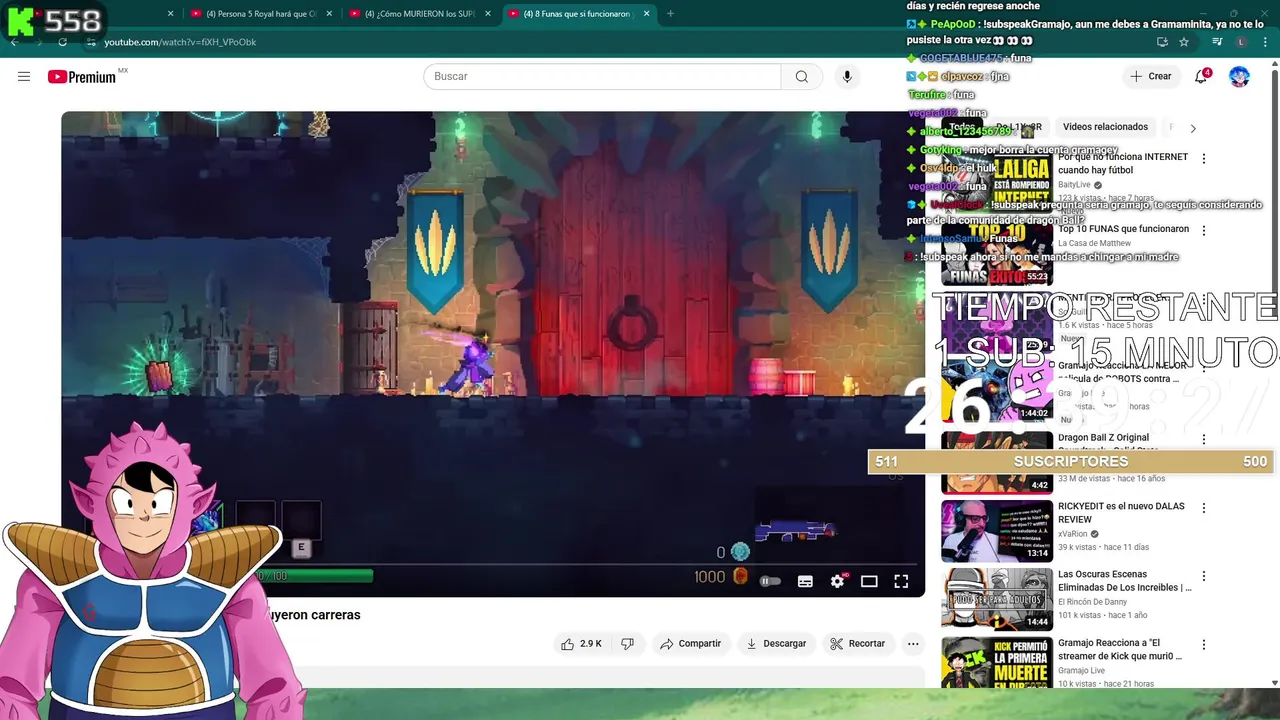The image size is (1280, 720).
Task: Close the '¿Cómo MURIERON' tab
Action: pos(488,14)
